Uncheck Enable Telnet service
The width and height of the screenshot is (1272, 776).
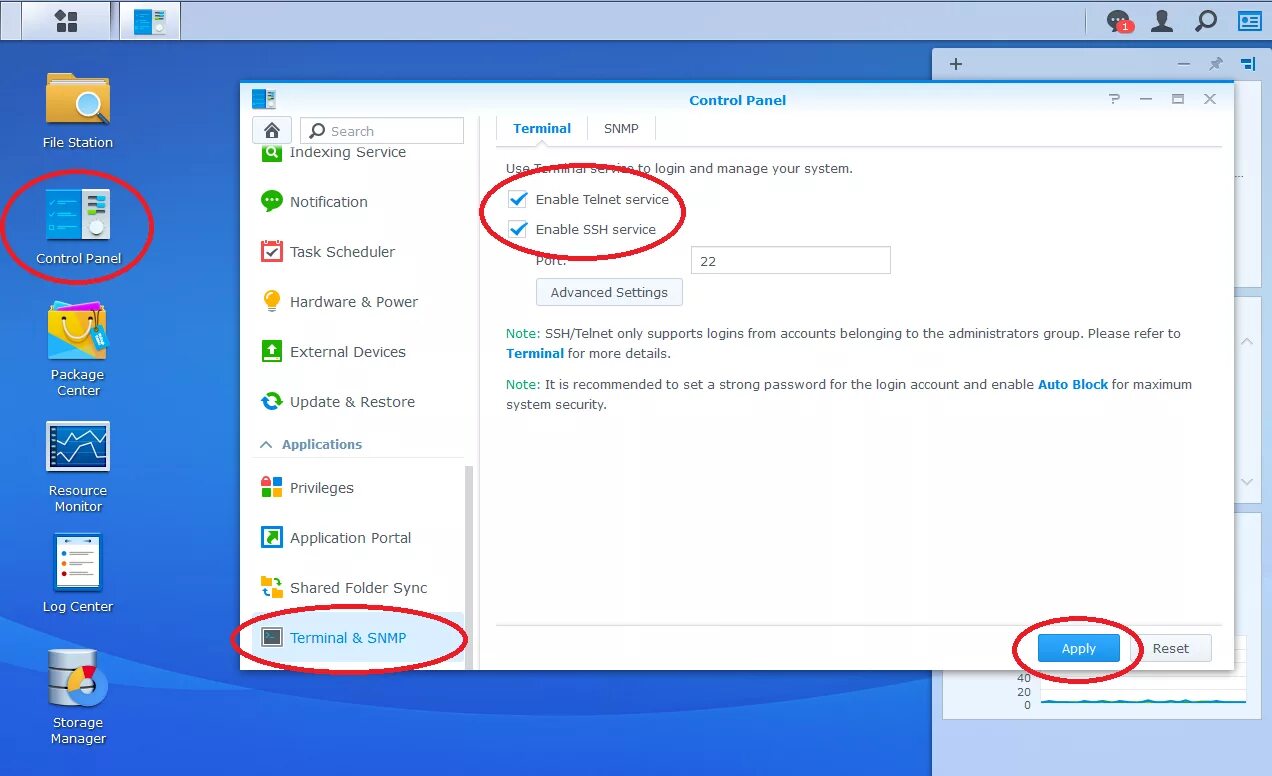pos(517,199)
